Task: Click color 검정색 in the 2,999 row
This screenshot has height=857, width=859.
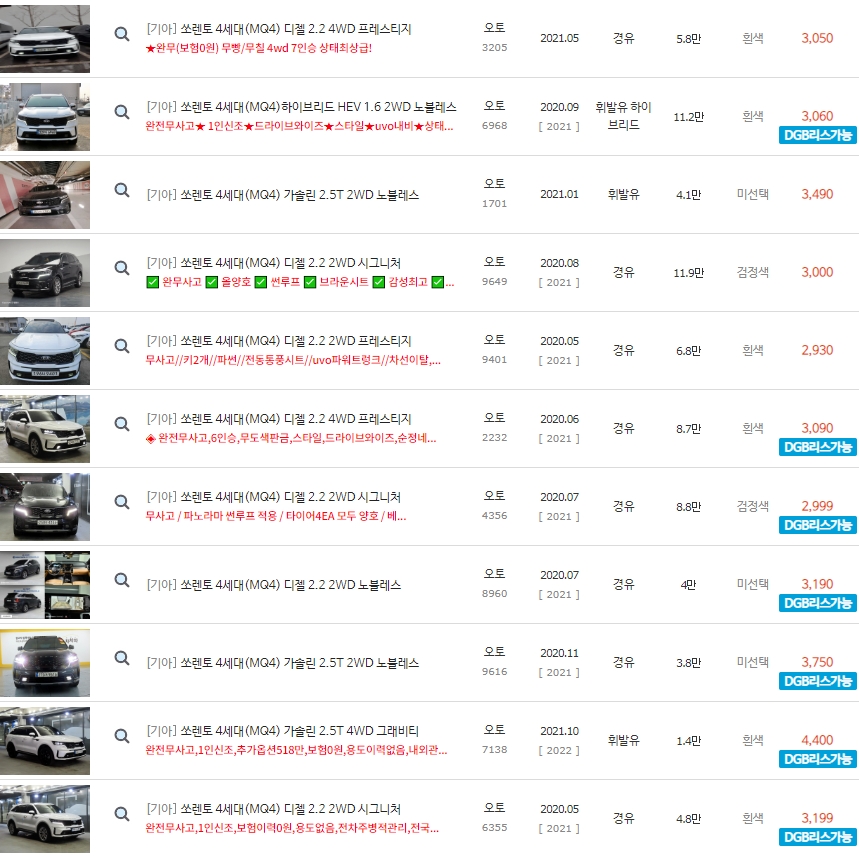Action: tap(753, 506)
